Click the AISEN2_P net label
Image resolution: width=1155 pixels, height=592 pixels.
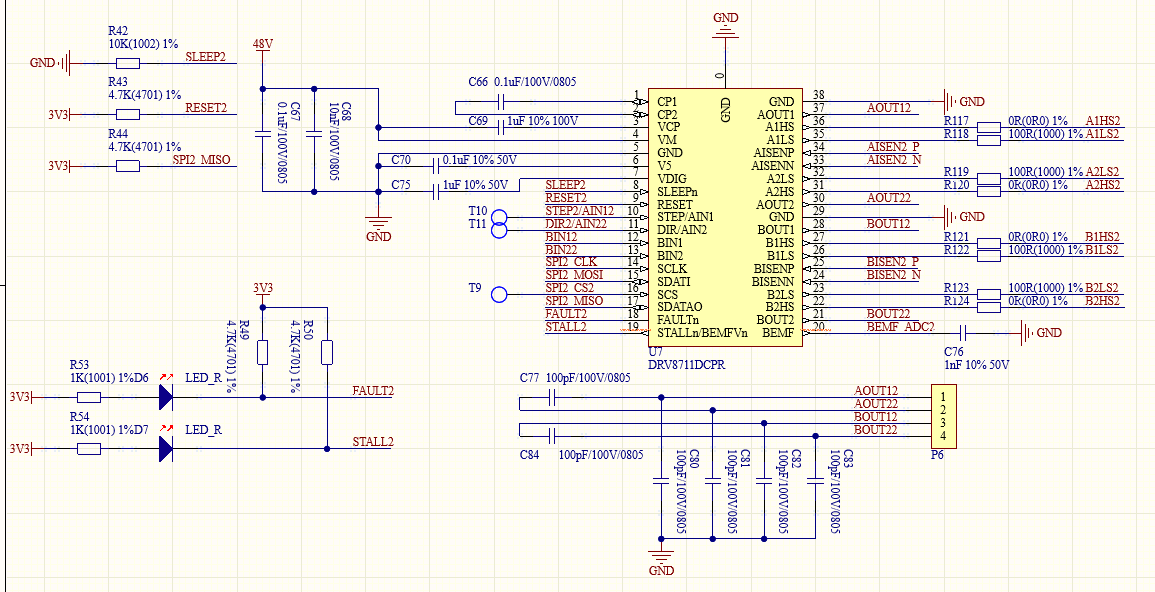tap(893, 147)
